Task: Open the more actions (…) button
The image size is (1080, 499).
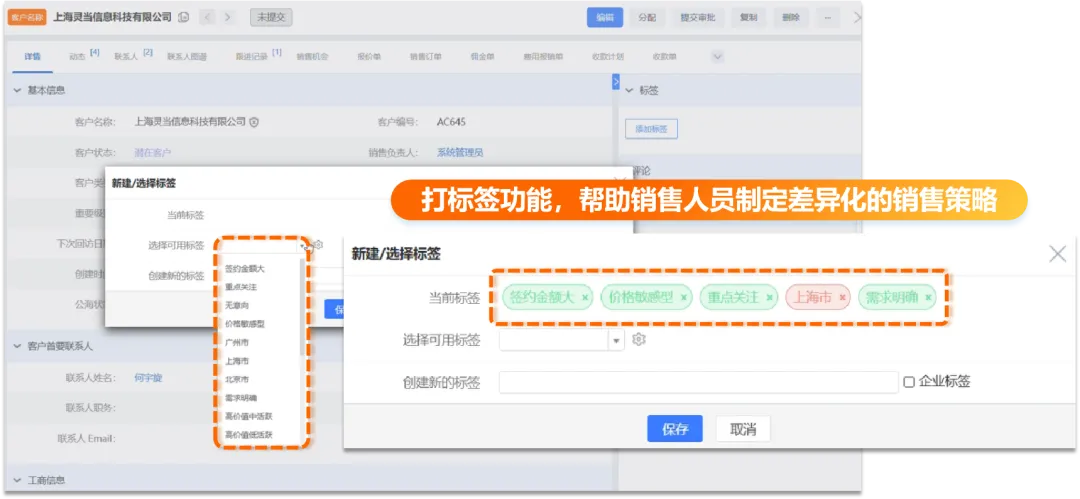Action: click(826, 17)
